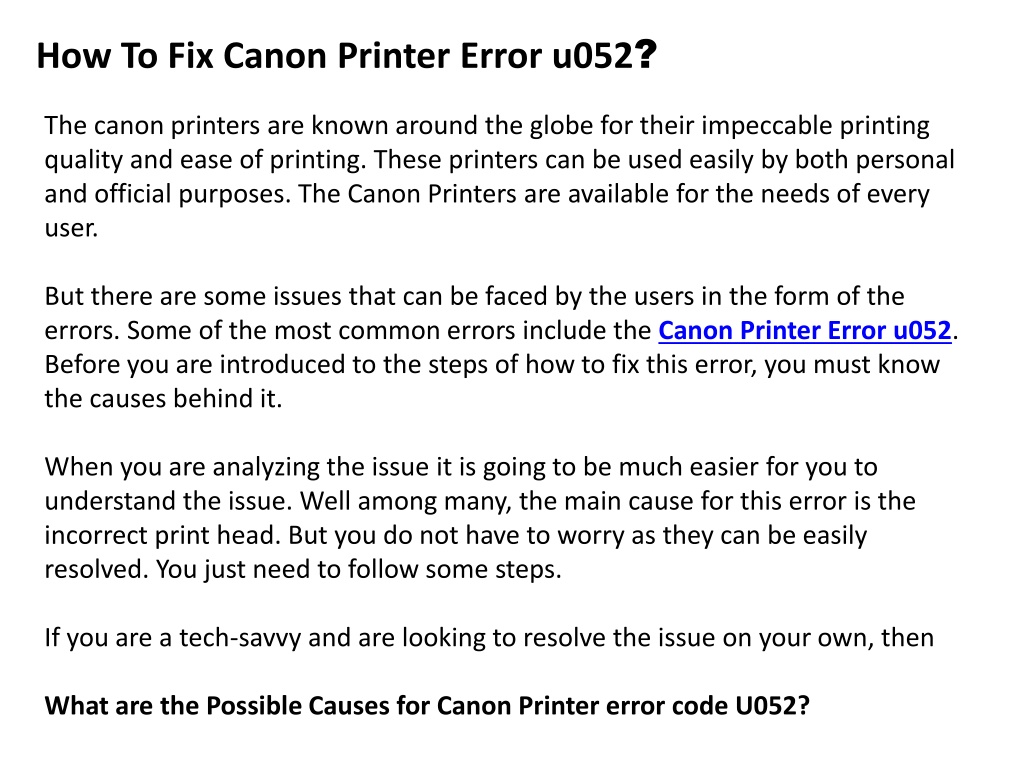1024x768 pixels.
Task: Click the sentence You just need to follow some steps
Action: 359,569
